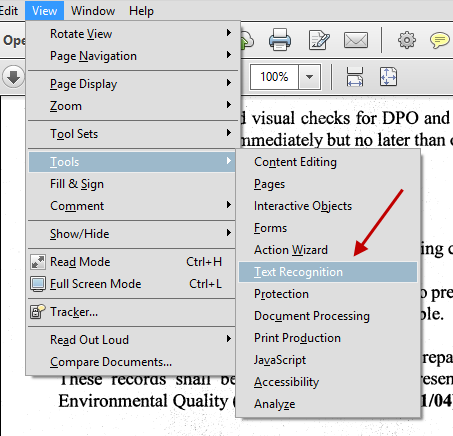Click the Tracker icon in menu
This screenshot has height=436, width=453.
[x=38, y=312]
